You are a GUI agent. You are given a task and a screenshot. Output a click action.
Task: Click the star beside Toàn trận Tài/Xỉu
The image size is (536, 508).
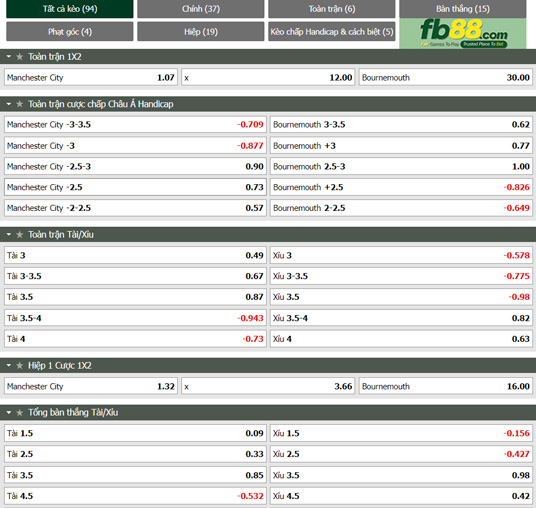tap(19, 235)
